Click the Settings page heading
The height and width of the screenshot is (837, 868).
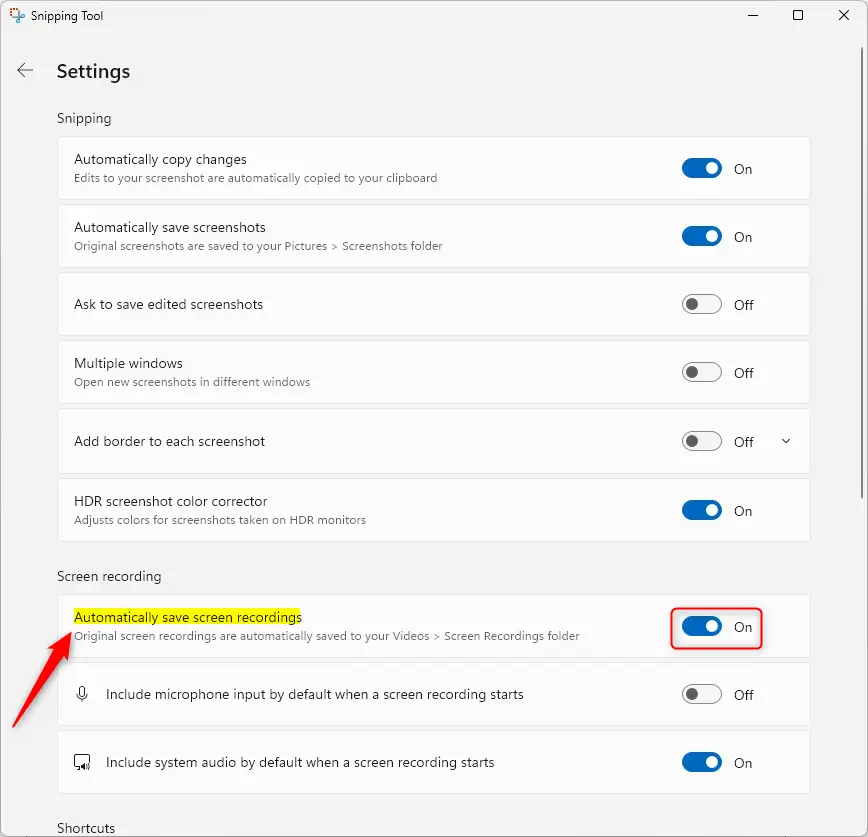[x=93, y=71]
